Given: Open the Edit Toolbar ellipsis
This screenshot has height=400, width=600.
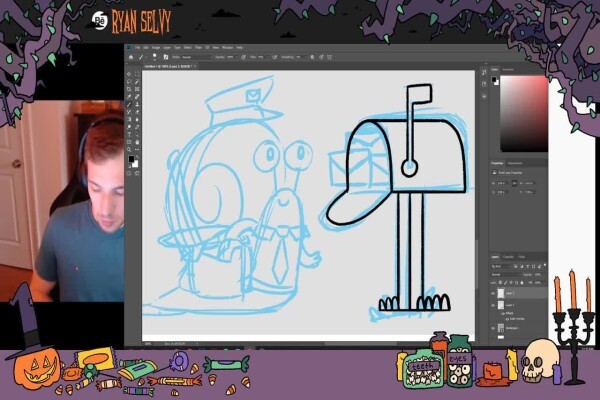Looking at the screenshot, I should (137, 150).
